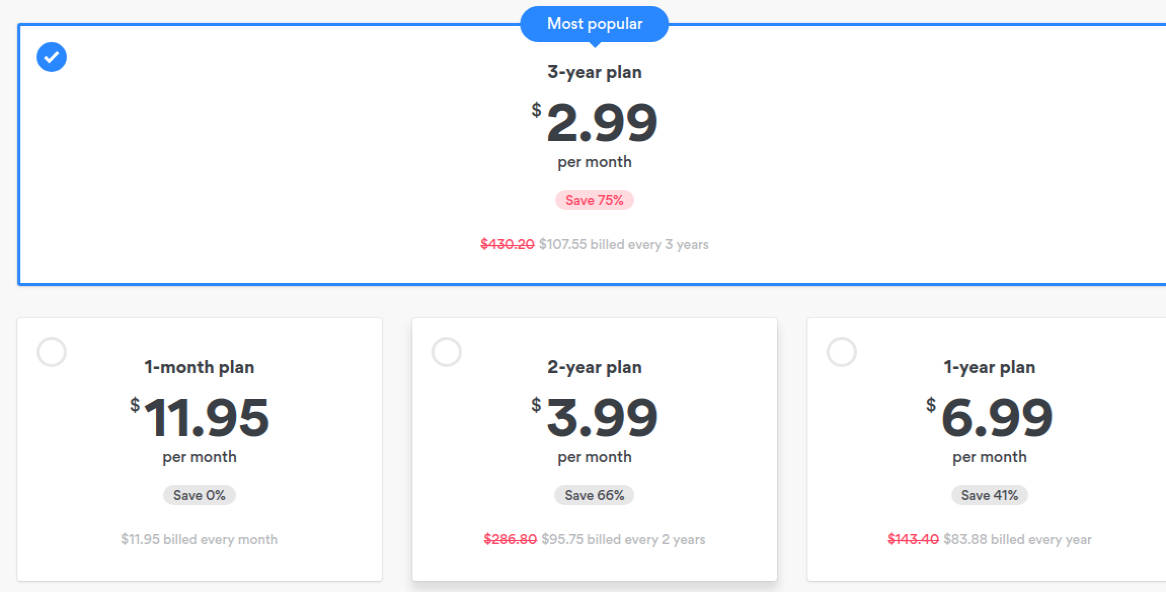Choose the 2-year plan radio button
This screenshot has width=1166, height=592.
tap(447, 352)
